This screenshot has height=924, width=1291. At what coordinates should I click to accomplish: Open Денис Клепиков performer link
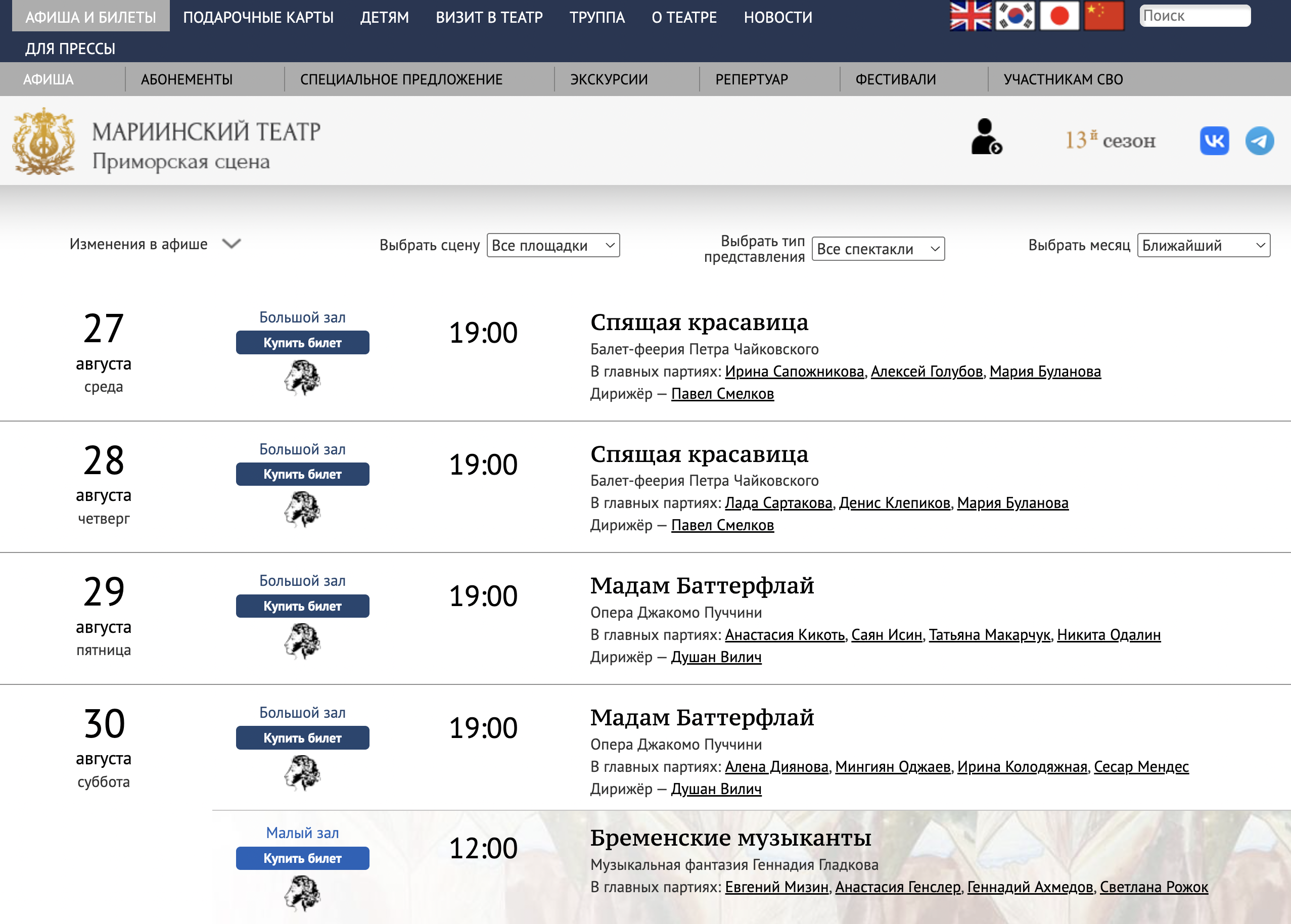(x=894, y=503)
